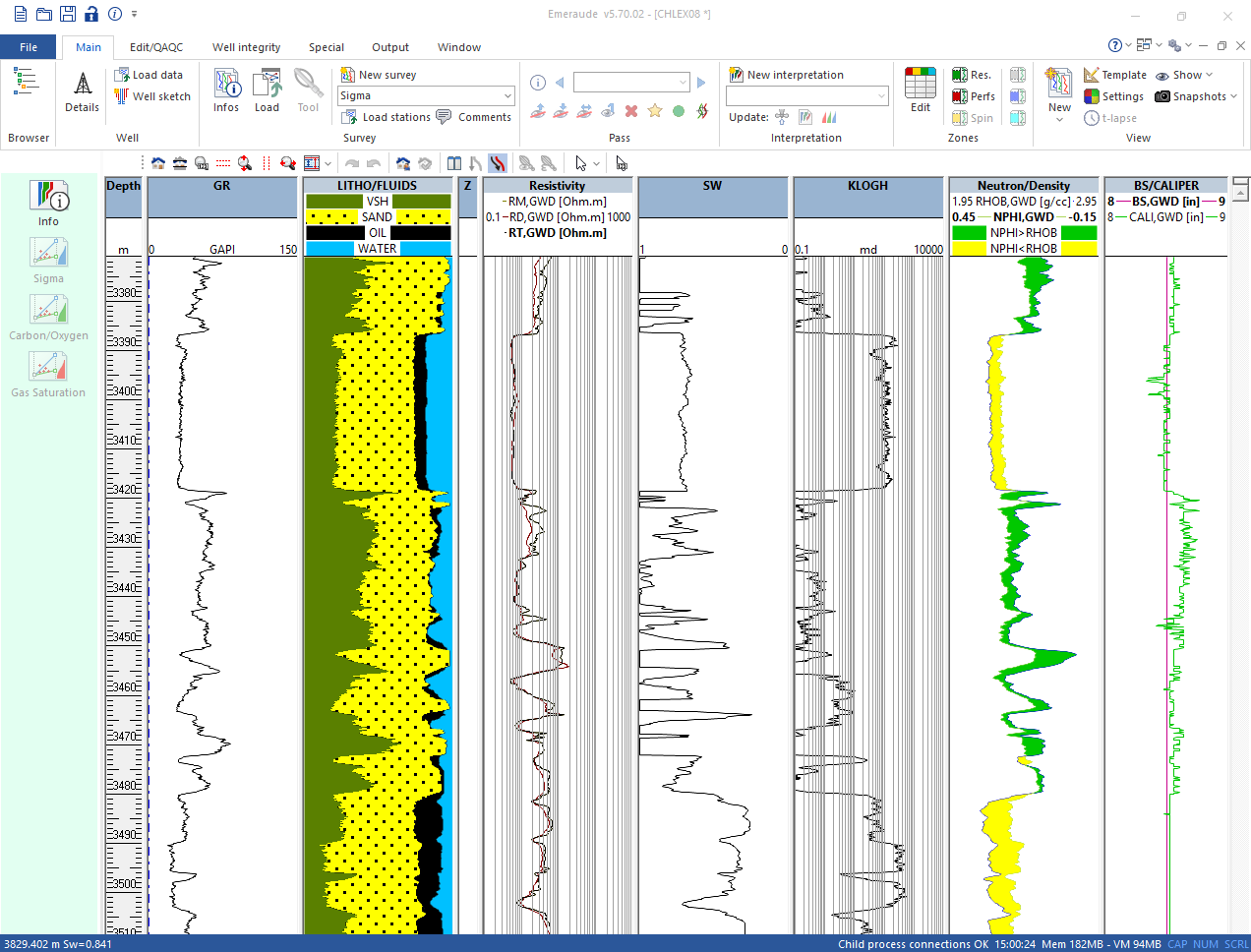This screenshot has height=952, width=1251.
Task: Go to previous pass arrow
Action: [x=560, y=83]
